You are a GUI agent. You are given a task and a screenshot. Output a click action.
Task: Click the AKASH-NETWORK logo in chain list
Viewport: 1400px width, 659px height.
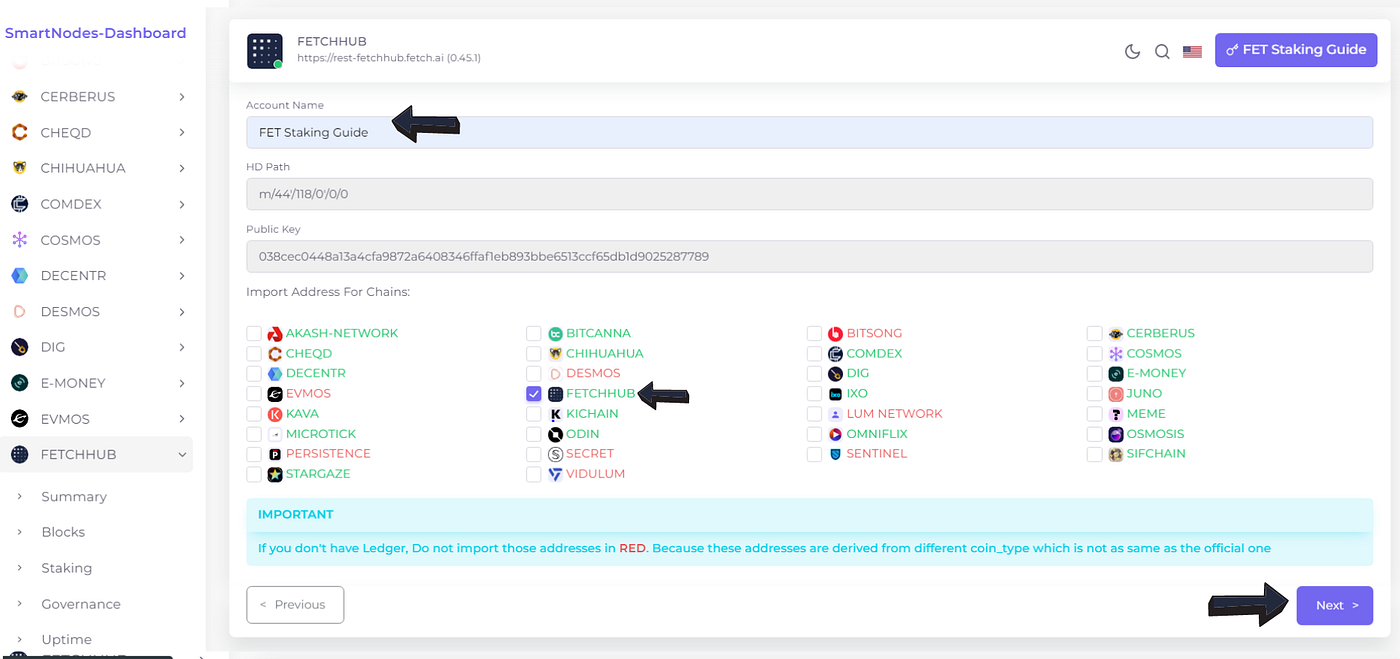275,334
